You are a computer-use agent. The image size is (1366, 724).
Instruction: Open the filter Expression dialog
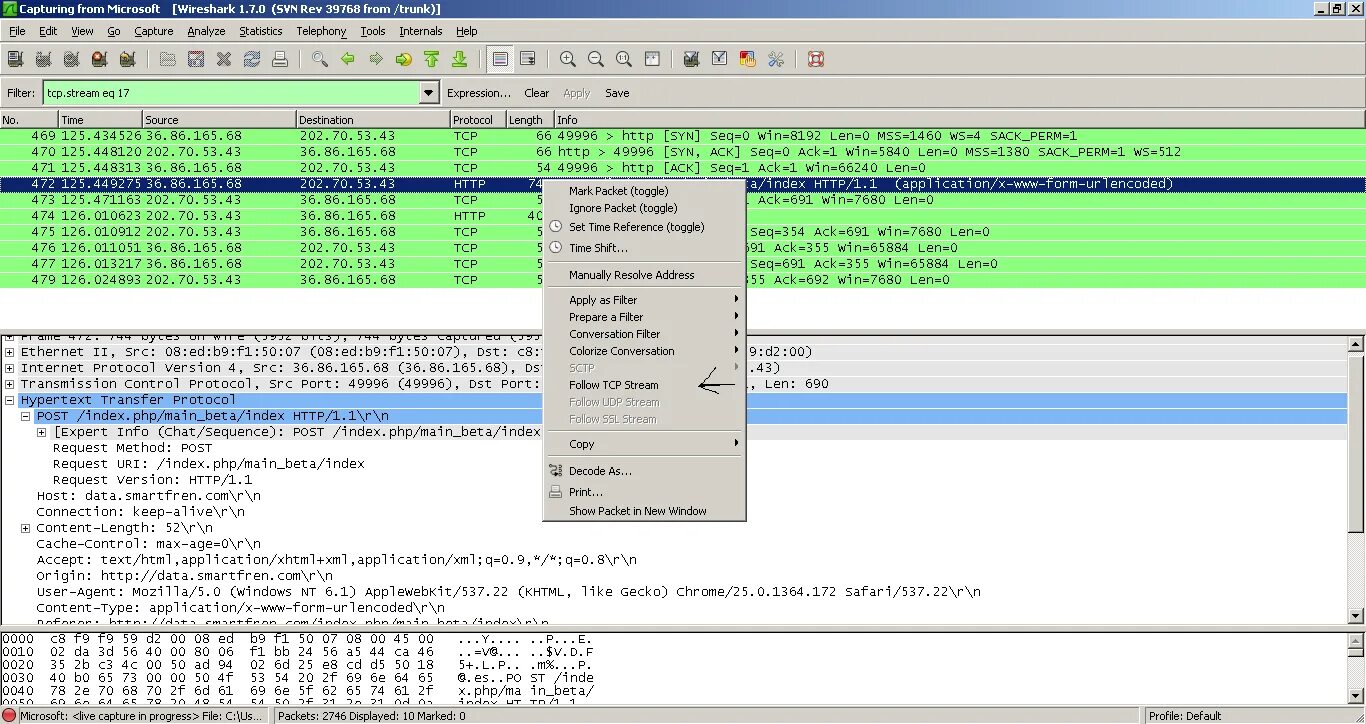[x=479, y=93]
